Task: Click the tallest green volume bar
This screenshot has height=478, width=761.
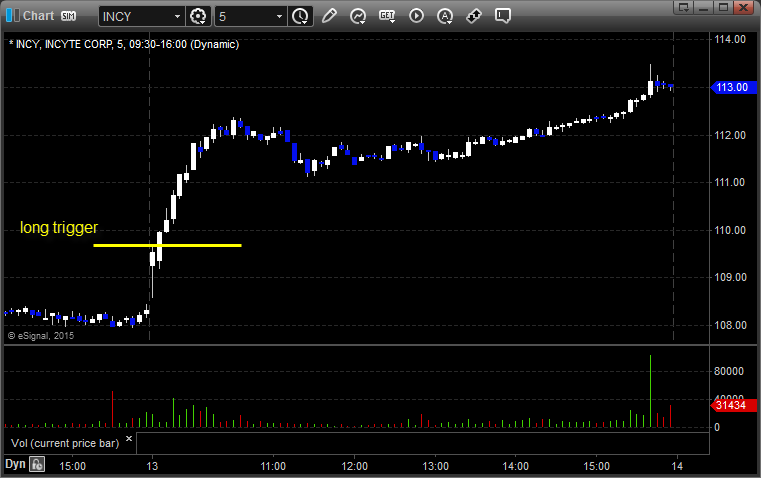Action: click(x=650, y=391)
